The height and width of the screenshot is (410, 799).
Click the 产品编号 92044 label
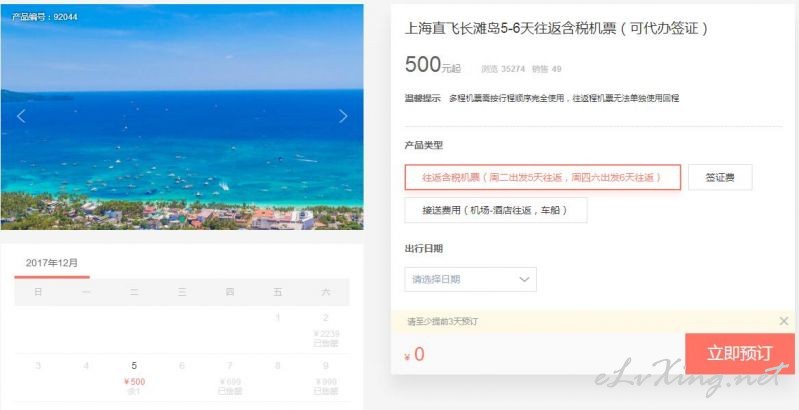44,17
